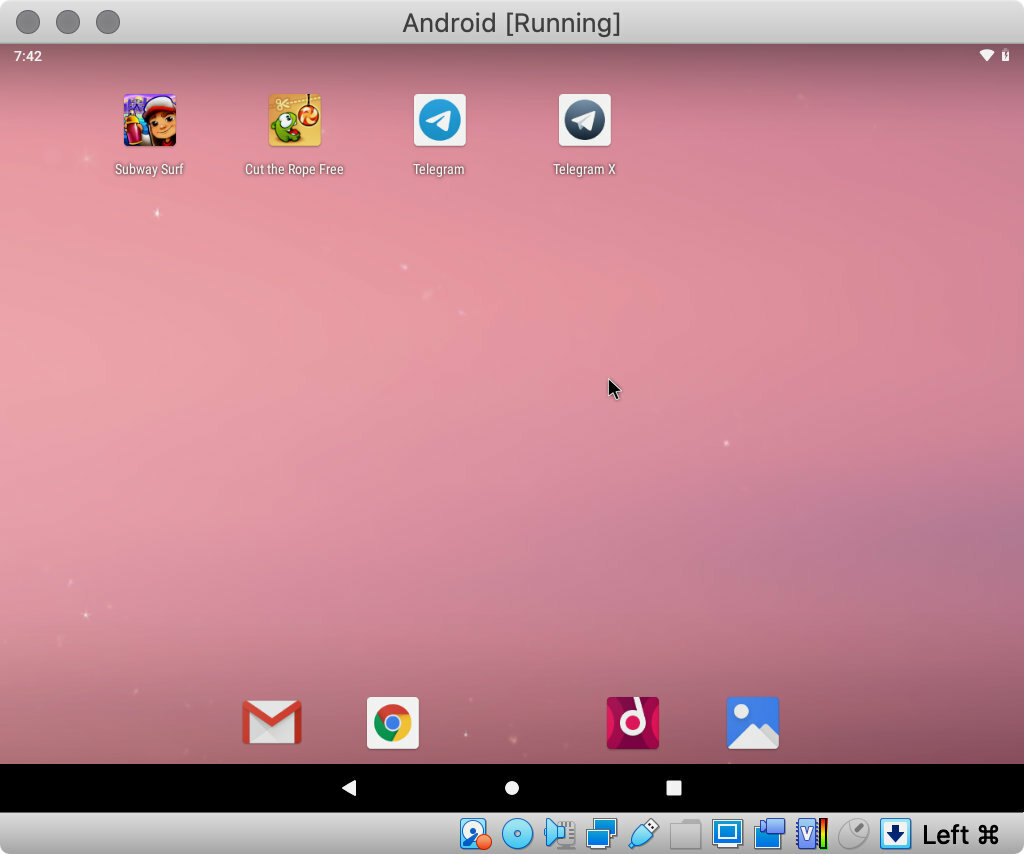Click the display settings monitor indicator
1024x854 pixels.
[728, 833]
